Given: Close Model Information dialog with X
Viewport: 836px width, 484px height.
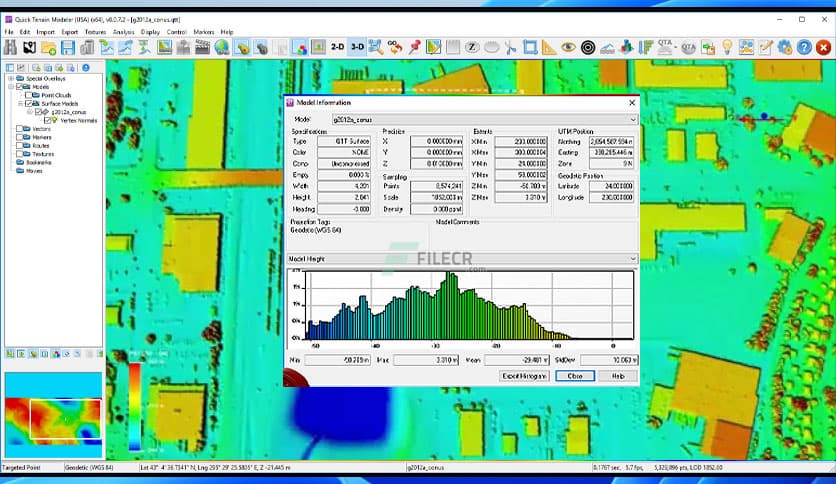Looking at the screenshot, I should point(632,102).
